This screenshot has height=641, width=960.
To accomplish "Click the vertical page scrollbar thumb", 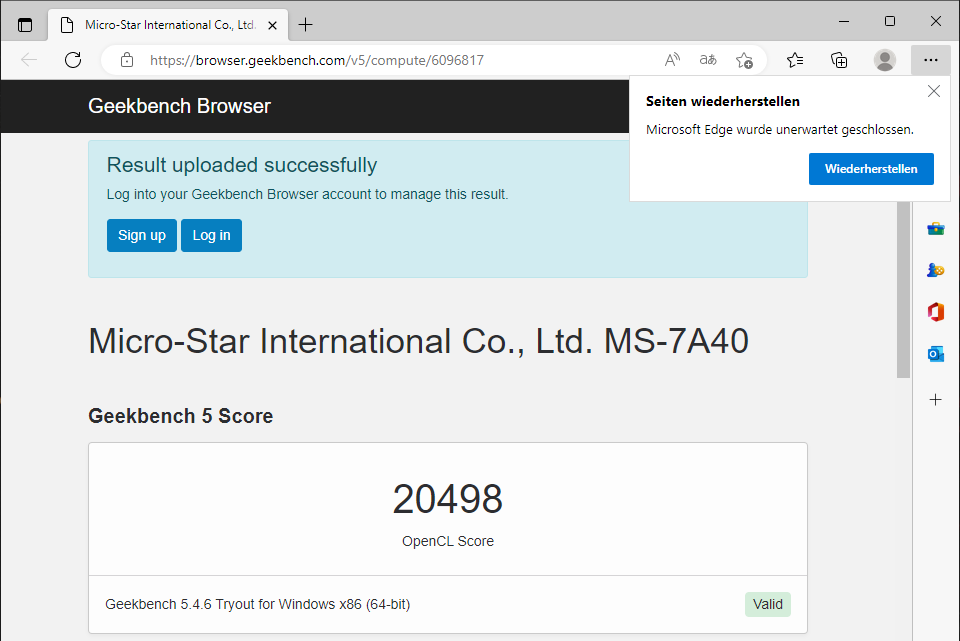I will click(x=904, y=290).
